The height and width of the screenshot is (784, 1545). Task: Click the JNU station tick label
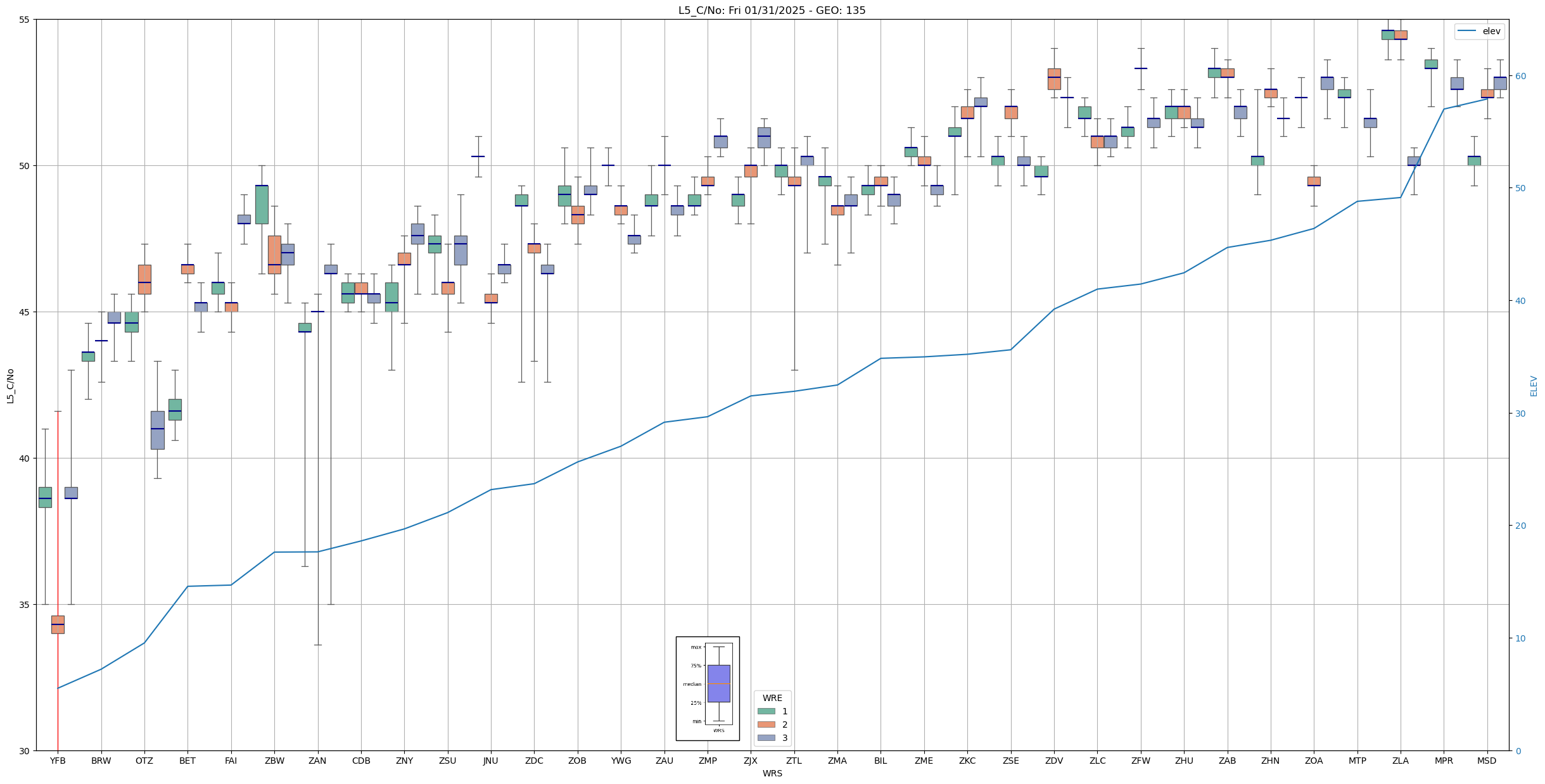(x=490, y=761)
